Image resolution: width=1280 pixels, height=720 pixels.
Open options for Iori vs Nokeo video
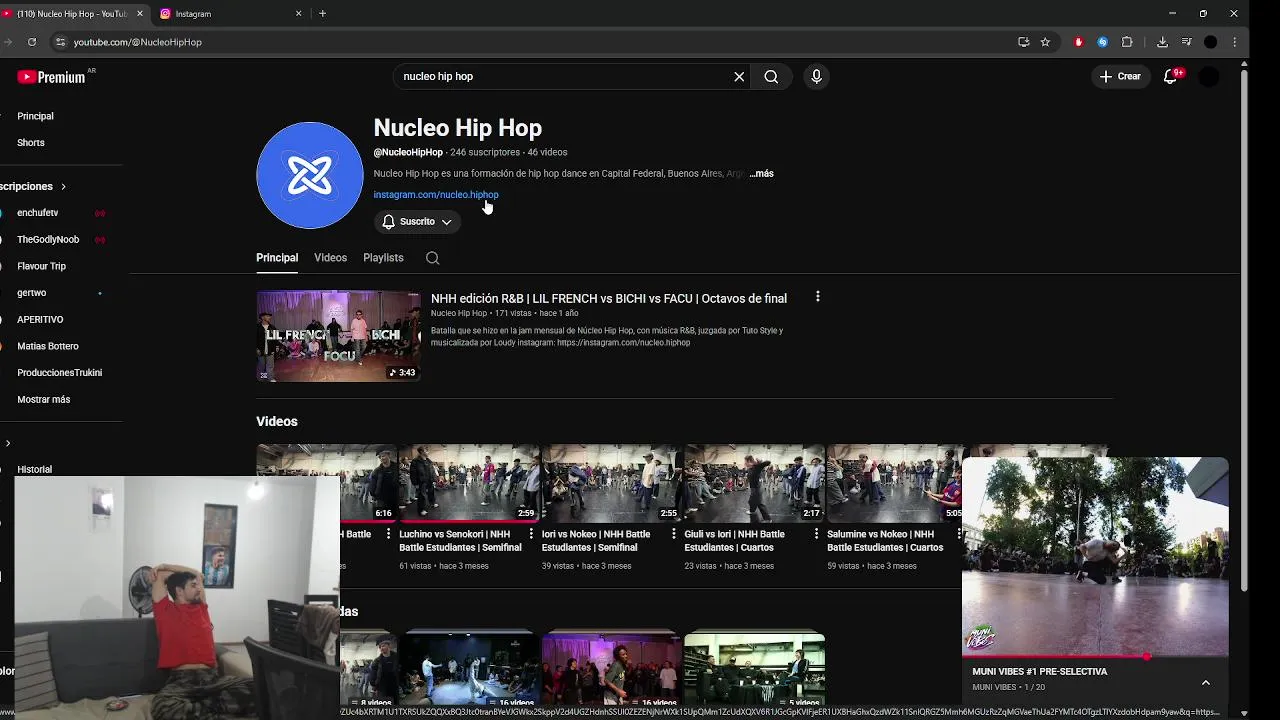coord(673,534)
